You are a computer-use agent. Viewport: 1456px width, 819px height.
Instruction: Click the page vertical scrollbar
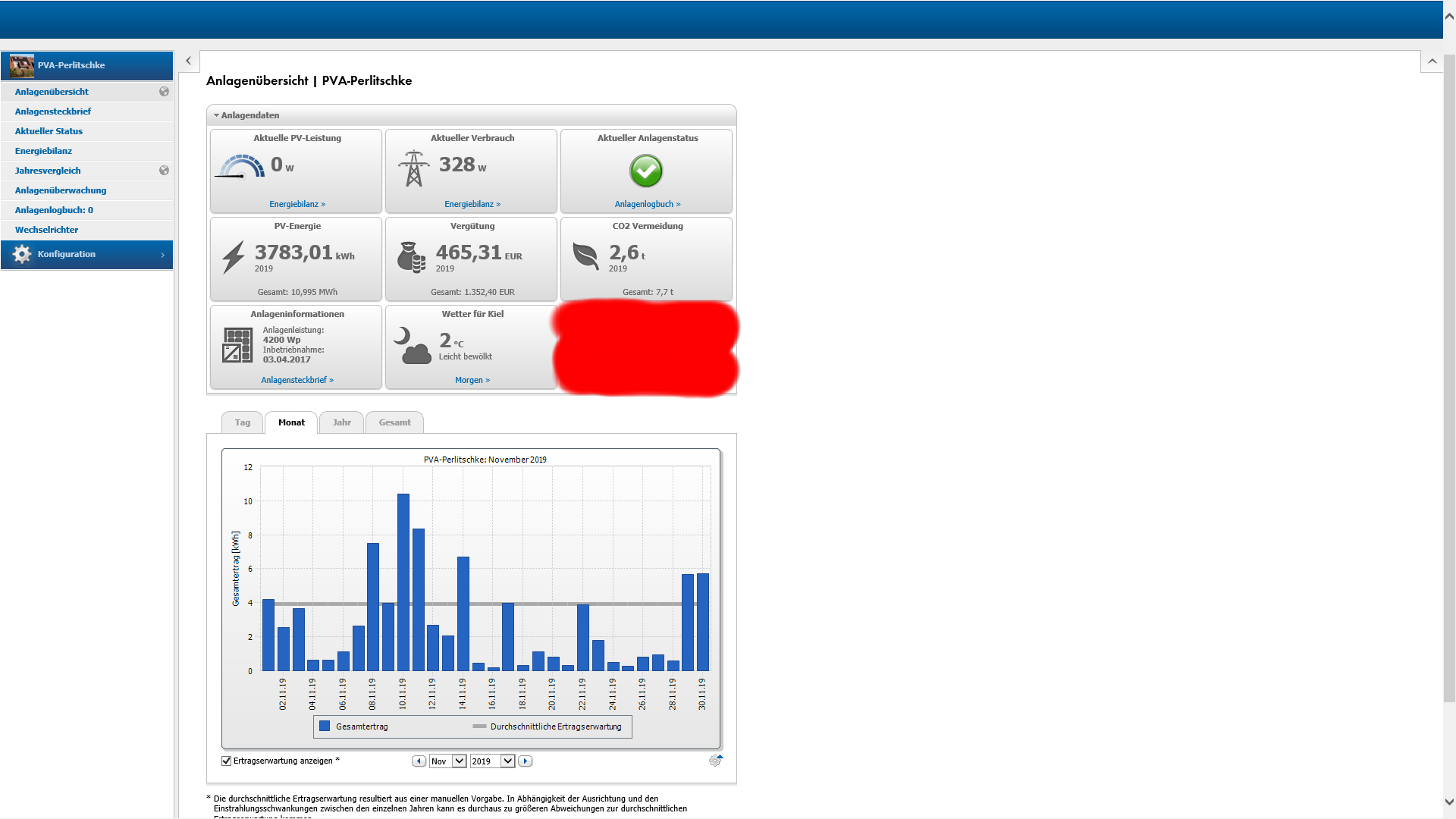[1449, 379]
